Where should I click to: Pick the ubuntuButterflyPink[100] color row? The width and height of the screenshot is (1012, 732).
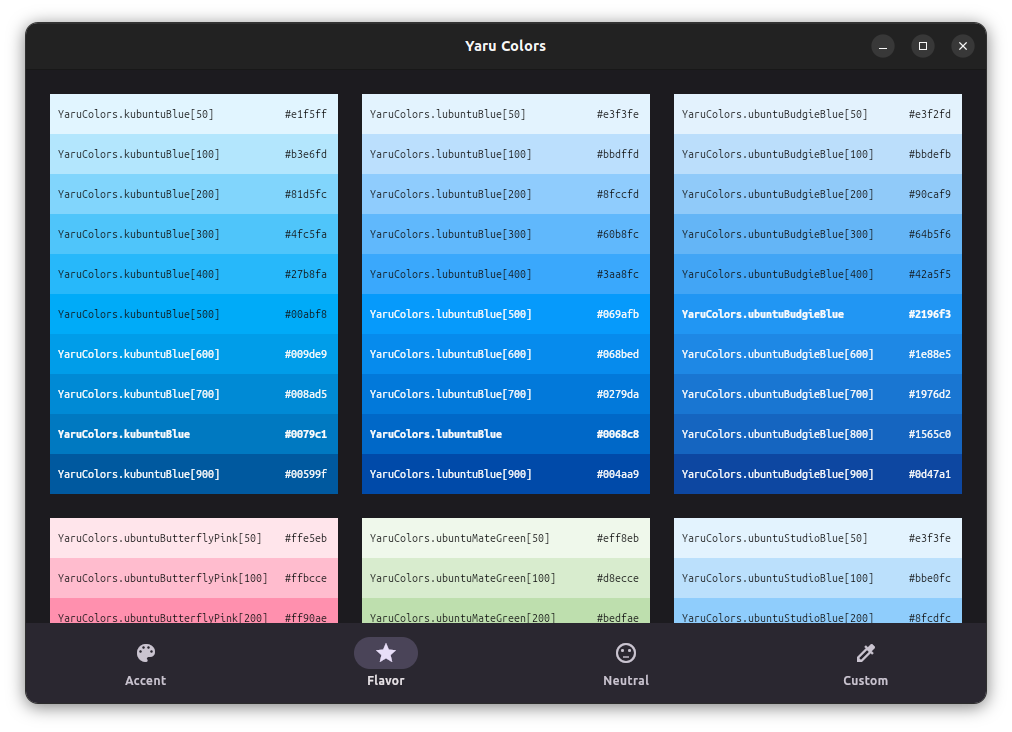(x=194, y=578)
